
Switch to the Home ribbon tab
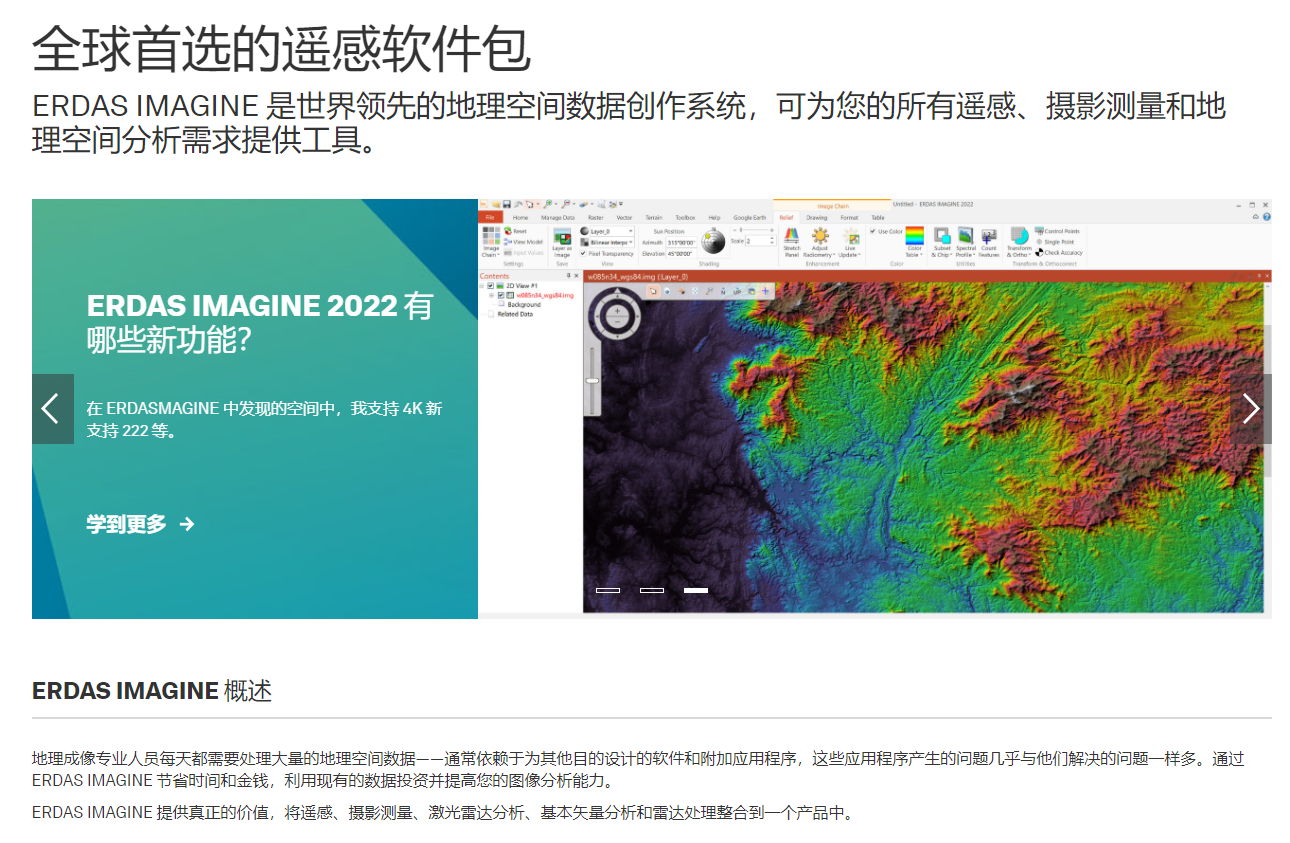(x=520, y=217)
